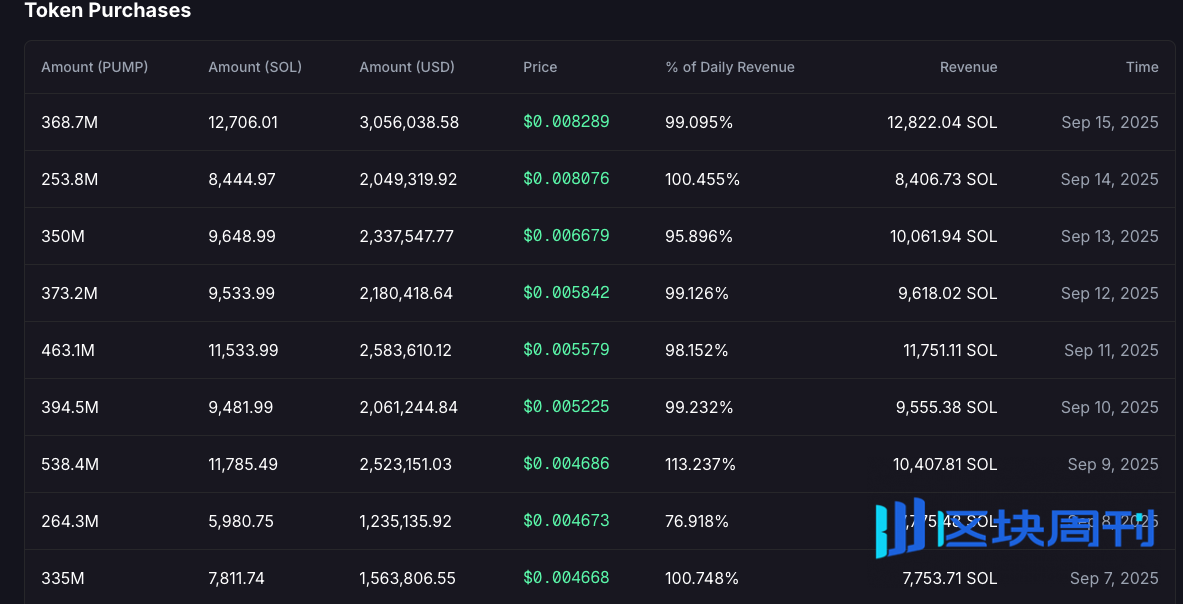Select the Sep 11, 2025 date

[1111, 350]
